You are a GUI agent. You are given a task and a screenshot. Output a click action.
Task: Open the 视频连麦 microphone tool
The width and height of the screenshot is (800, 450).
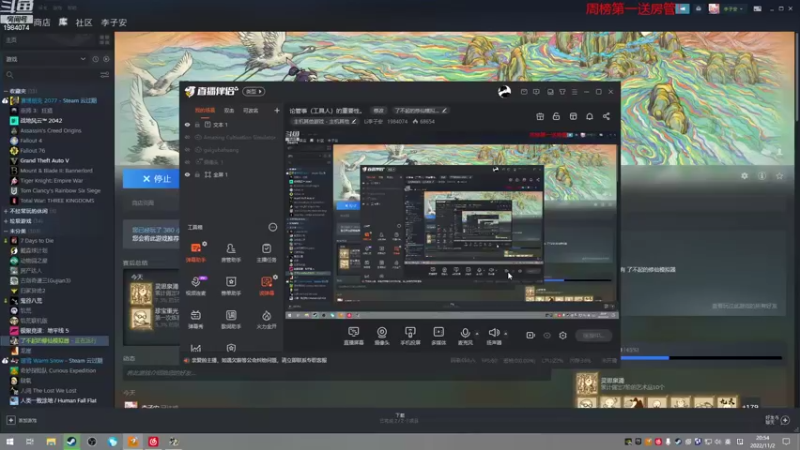click(196, 285)
